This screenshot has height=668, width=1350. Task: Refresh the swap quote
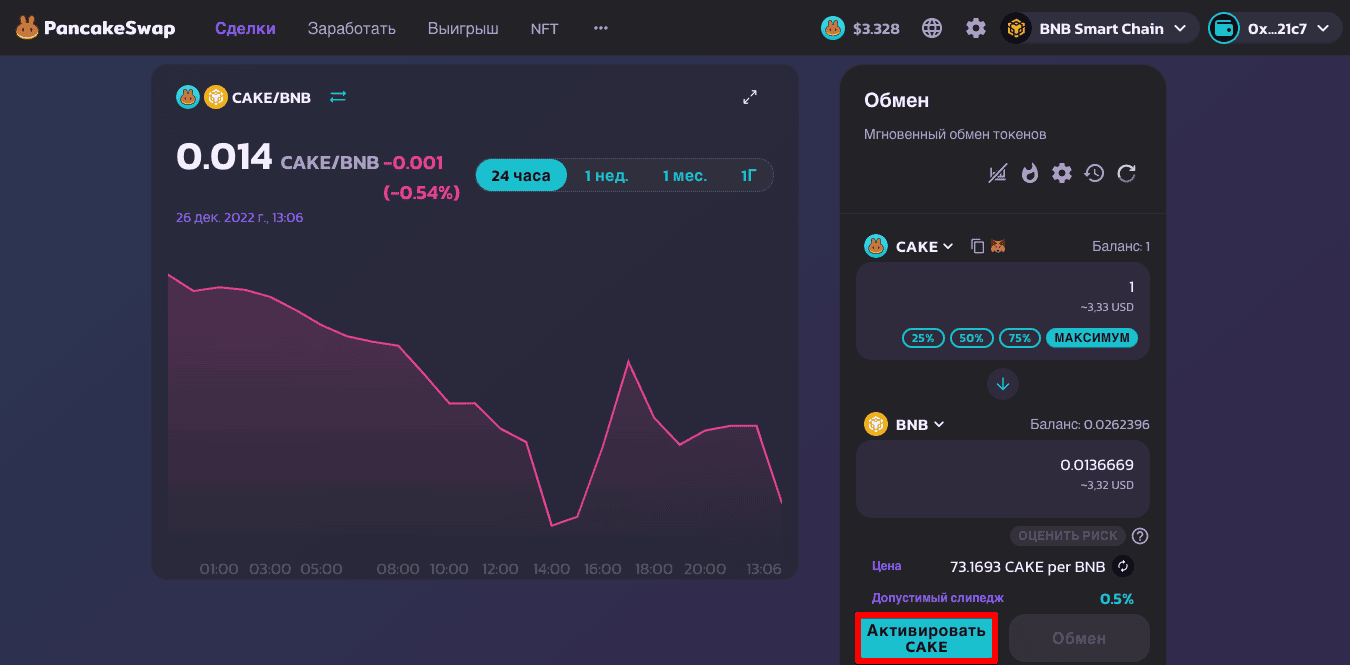pyautogui.click(x=1127, y=174)
